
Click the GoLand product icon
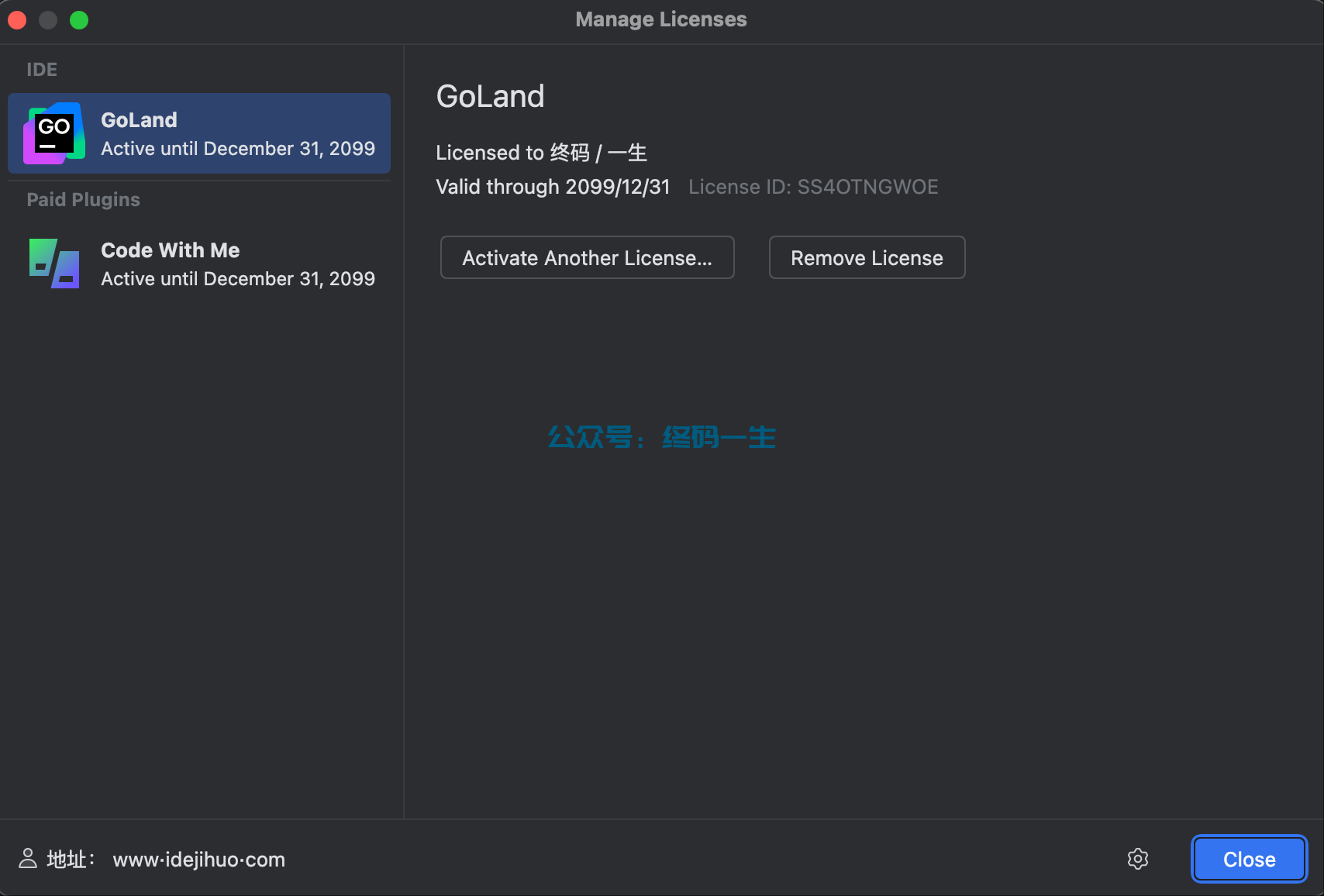53,133
